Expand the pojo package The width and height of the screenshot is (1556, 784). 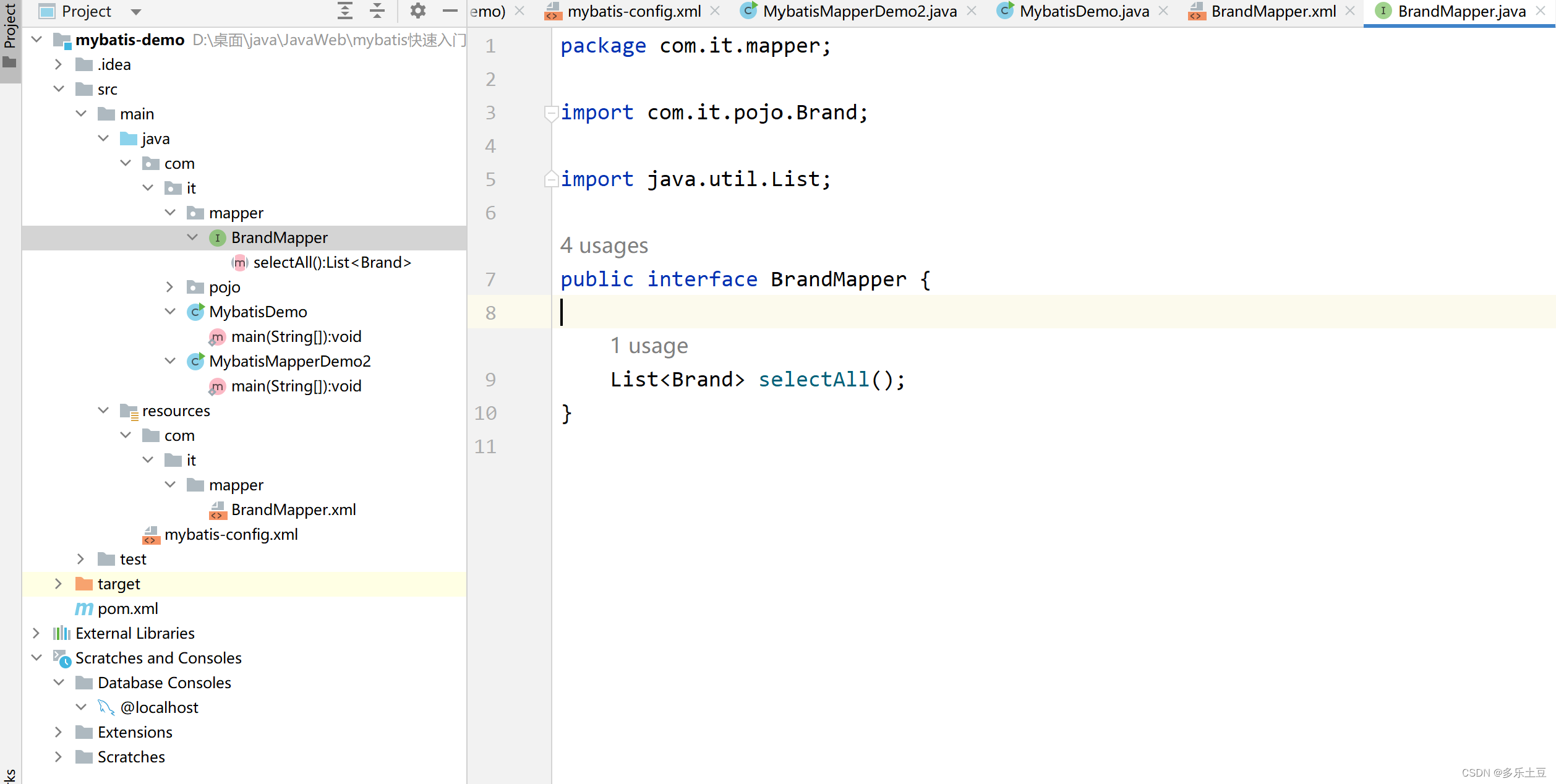click(x=169, y=287)
